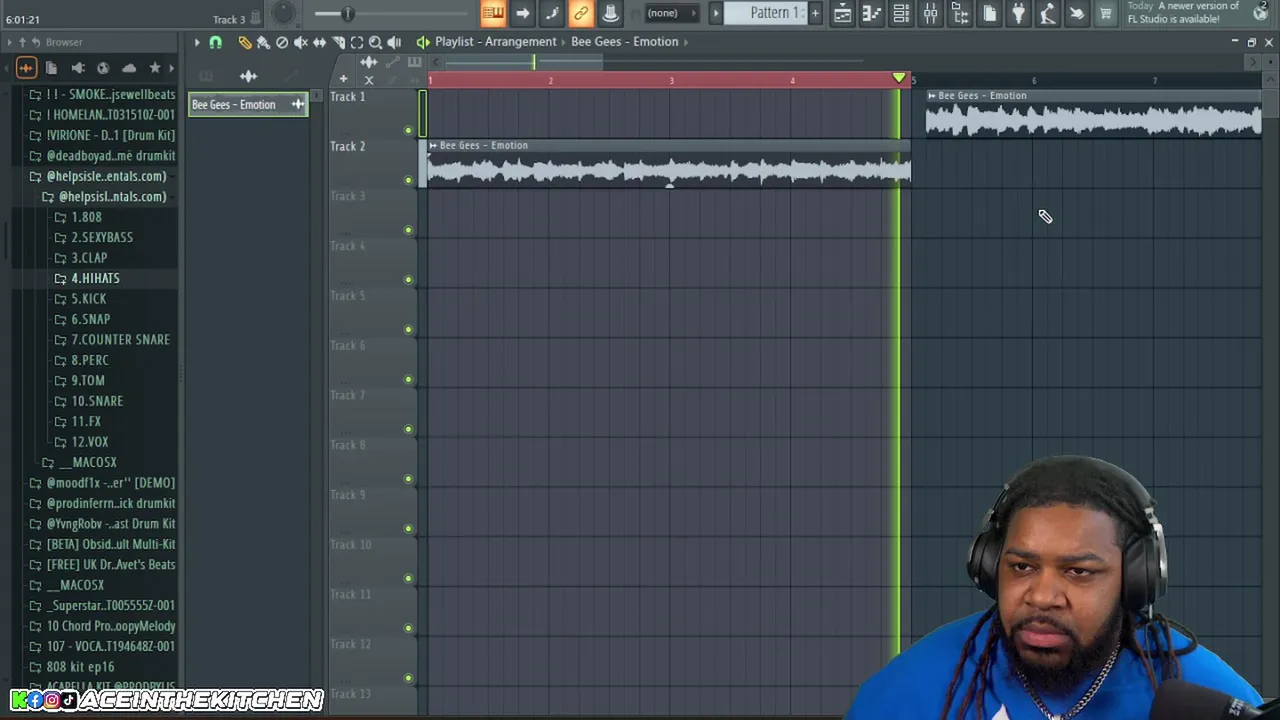Open the Mixer view icon
The image size is (1280, 720).
pyautogui.click(x=930, y=13)
